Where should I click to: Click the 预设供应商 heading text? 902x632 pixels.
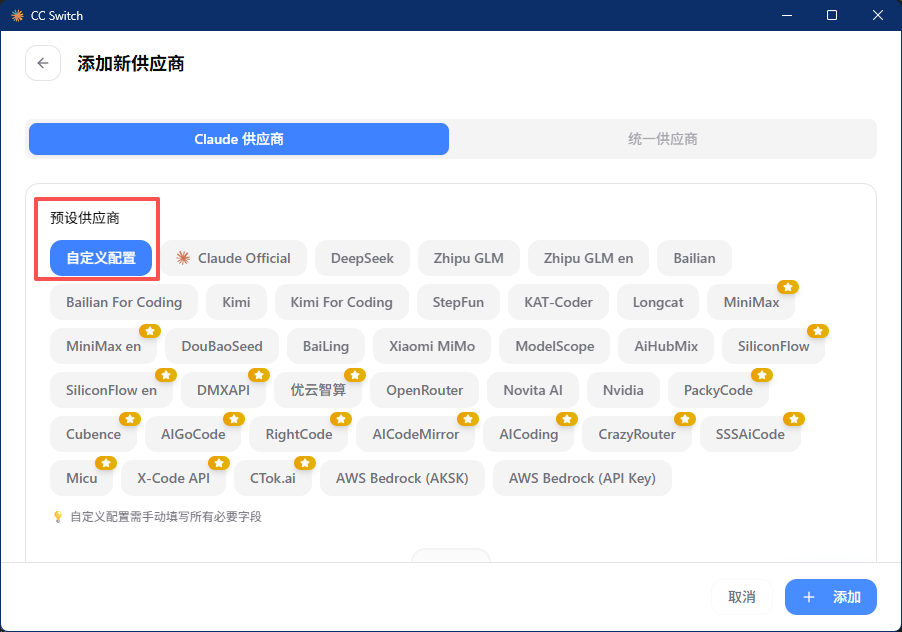[85, 218]
